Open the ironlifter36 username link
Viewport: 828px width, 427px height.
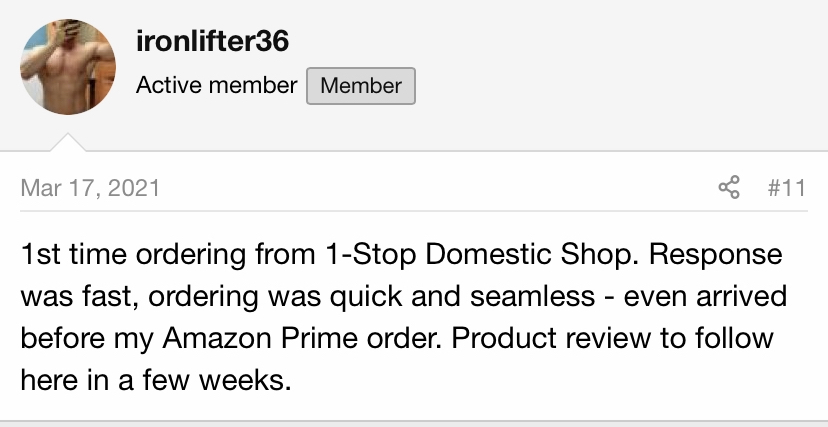pos(212,41)
